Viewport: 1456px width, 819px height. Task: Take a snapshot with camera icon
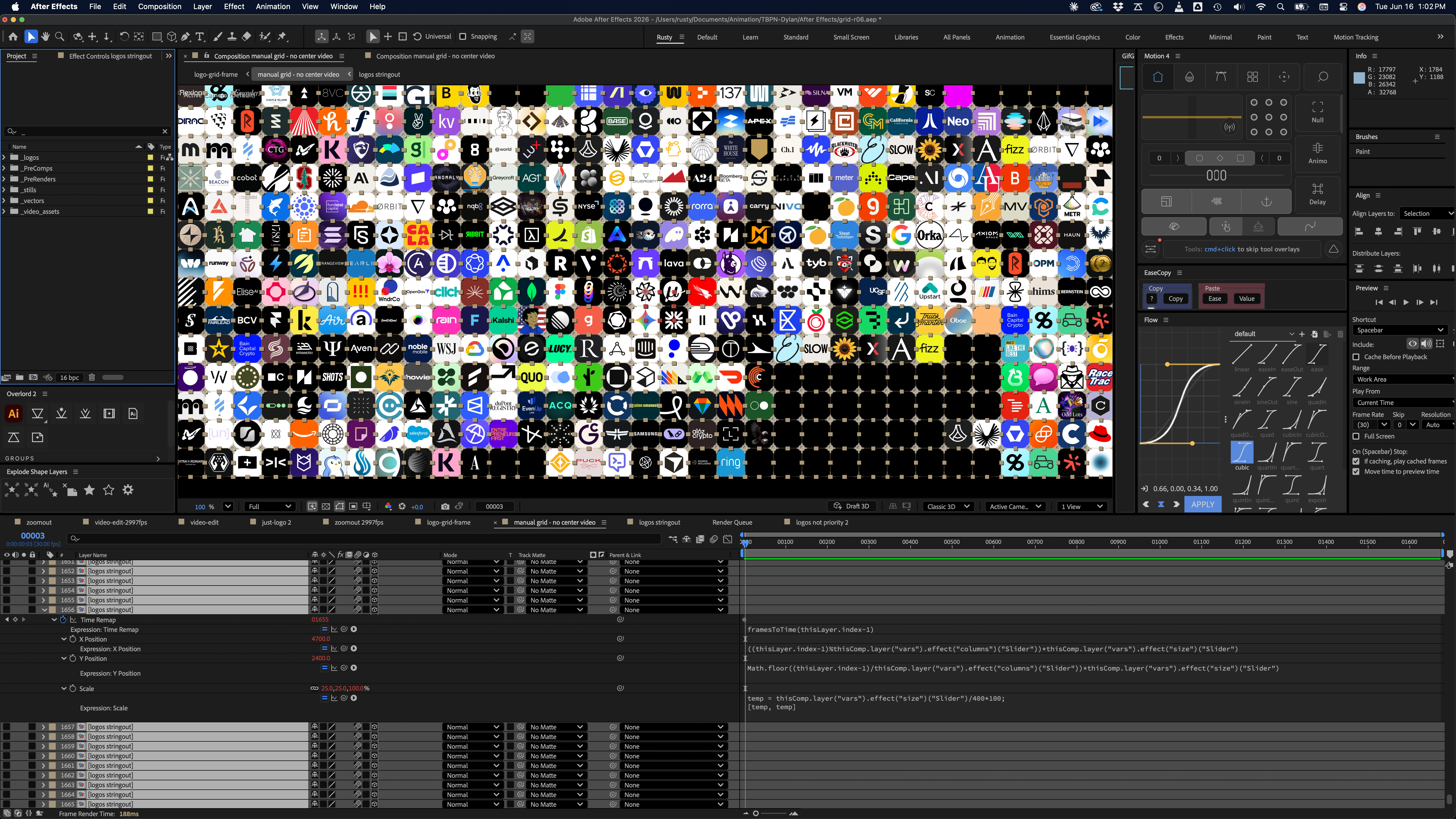point(445,506)
